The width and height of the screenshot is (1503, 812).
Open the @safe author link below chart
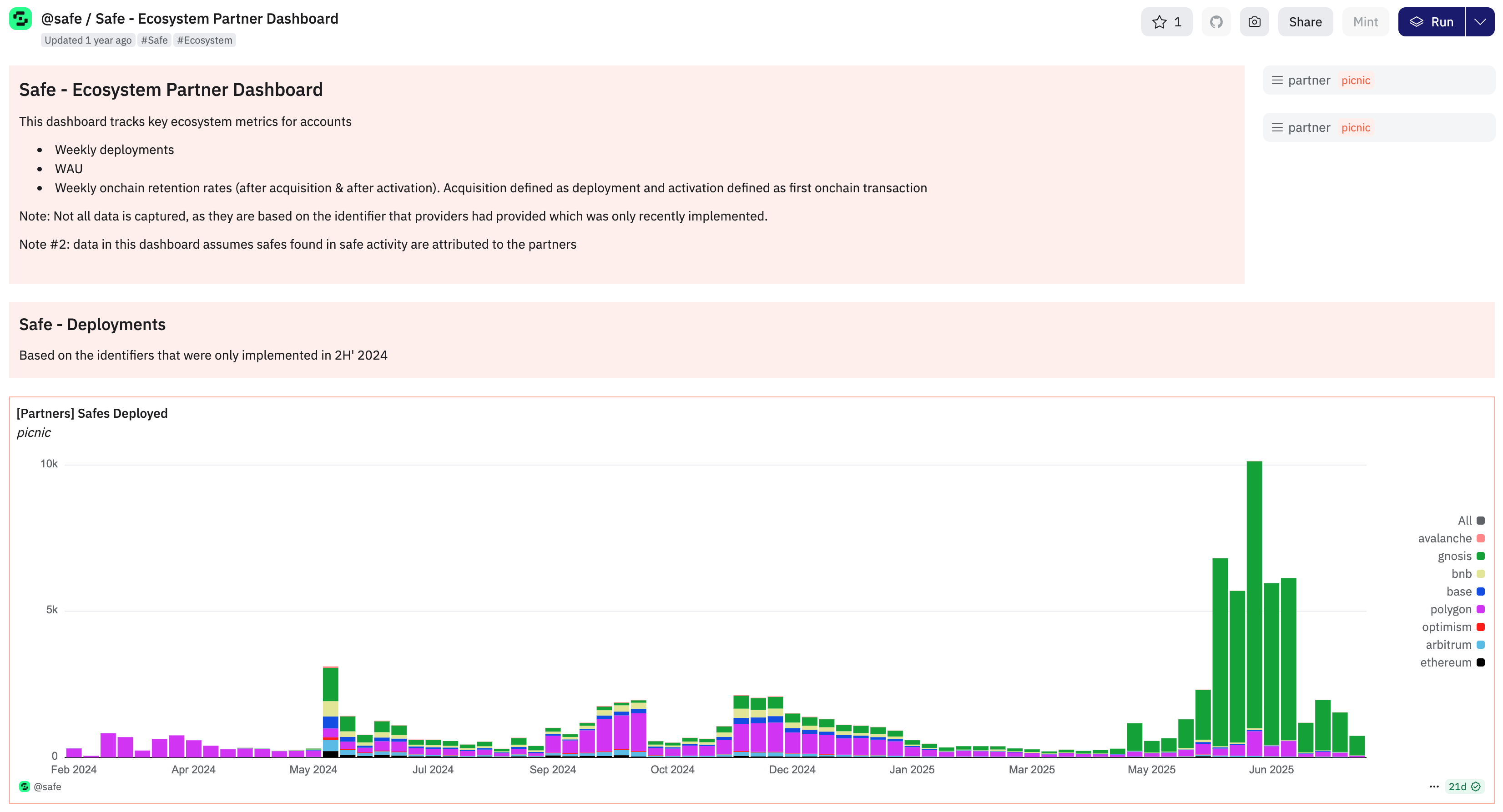[47, 787]
